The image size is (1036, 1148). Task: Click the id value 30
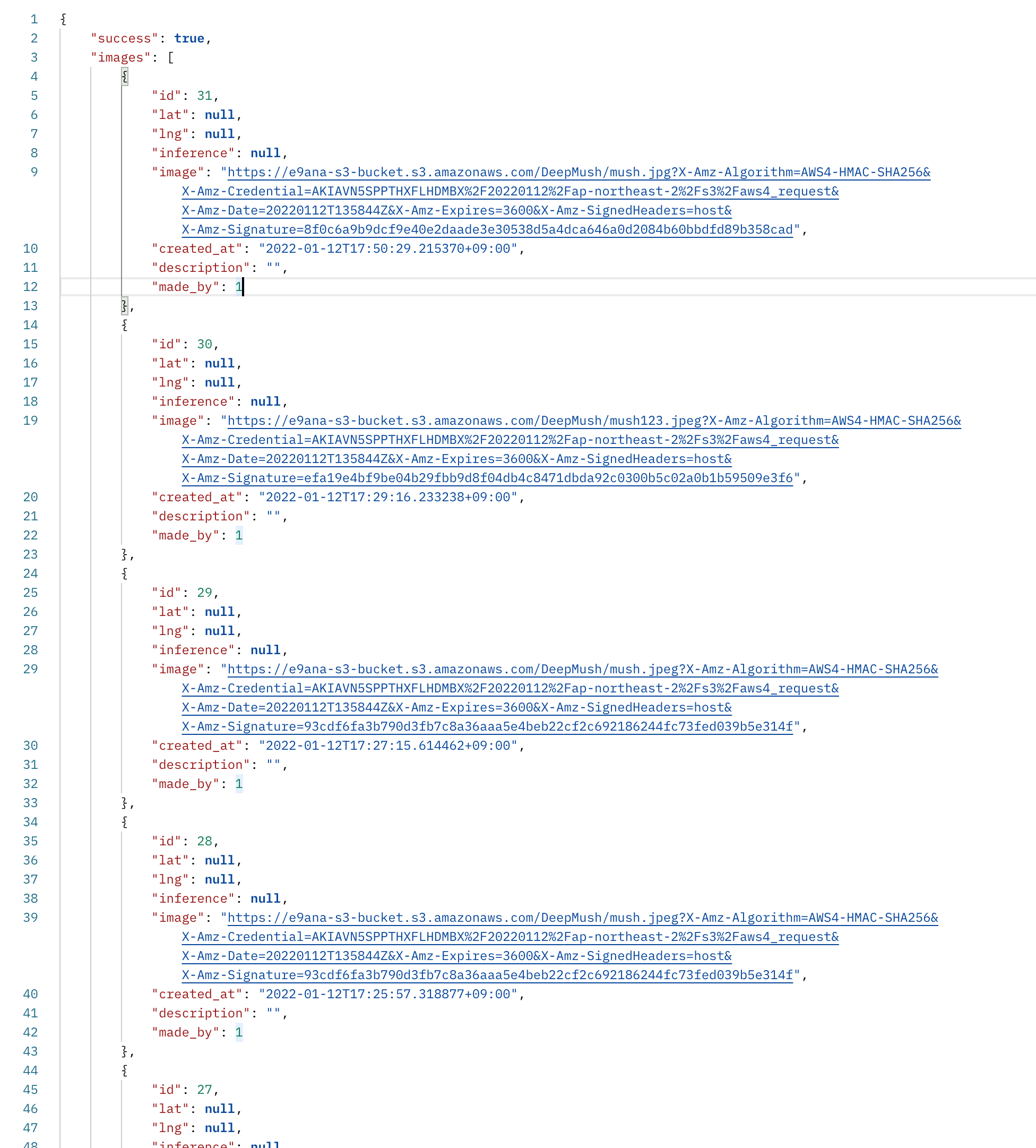coord(204,344)
